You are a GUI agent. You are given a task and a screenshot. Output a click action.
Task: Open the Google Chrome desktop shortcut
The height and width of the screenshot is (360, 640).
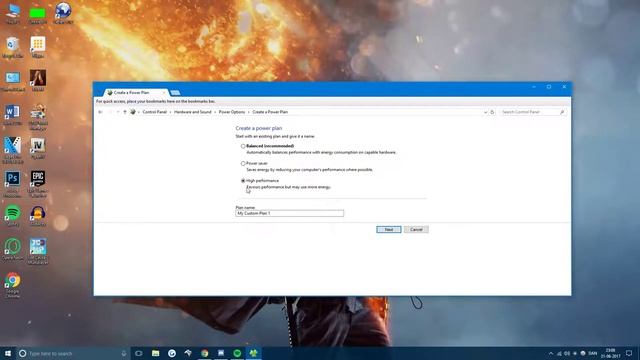click(x=12, y=285)
